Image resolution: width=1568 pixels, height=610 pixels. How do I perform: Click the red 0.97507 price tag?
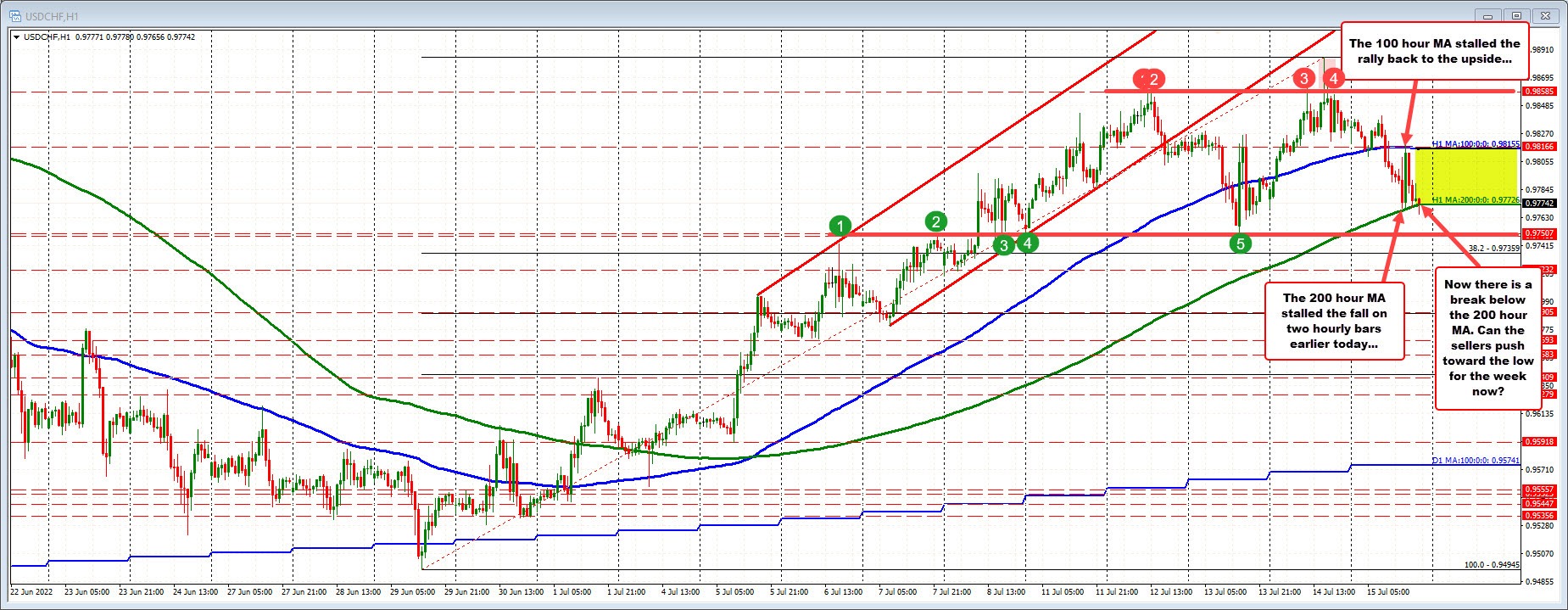coord(1539,232)
